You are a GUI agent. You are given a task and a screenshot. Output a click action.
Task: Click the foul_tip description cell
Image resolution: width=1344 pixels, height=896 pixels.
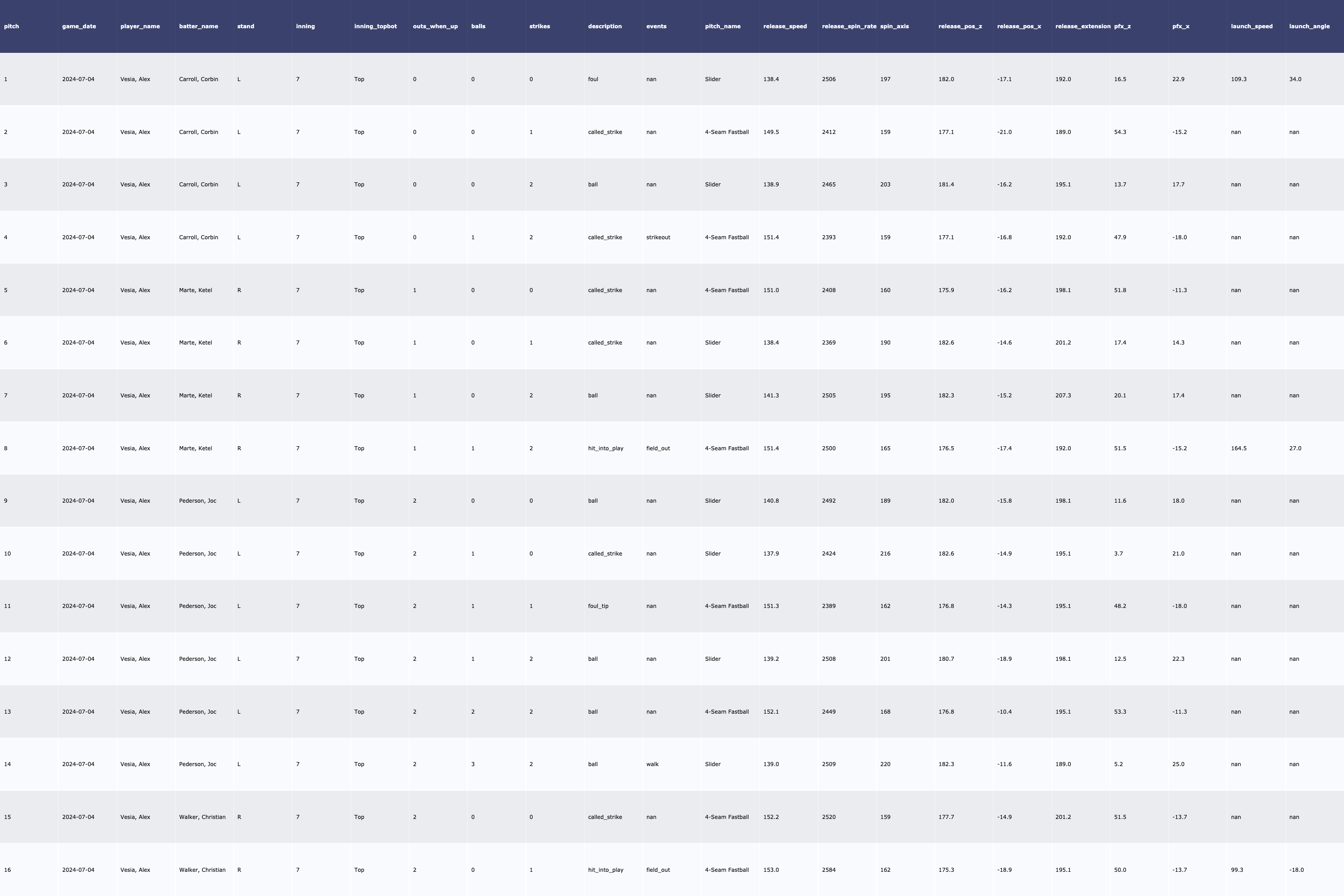598,606
